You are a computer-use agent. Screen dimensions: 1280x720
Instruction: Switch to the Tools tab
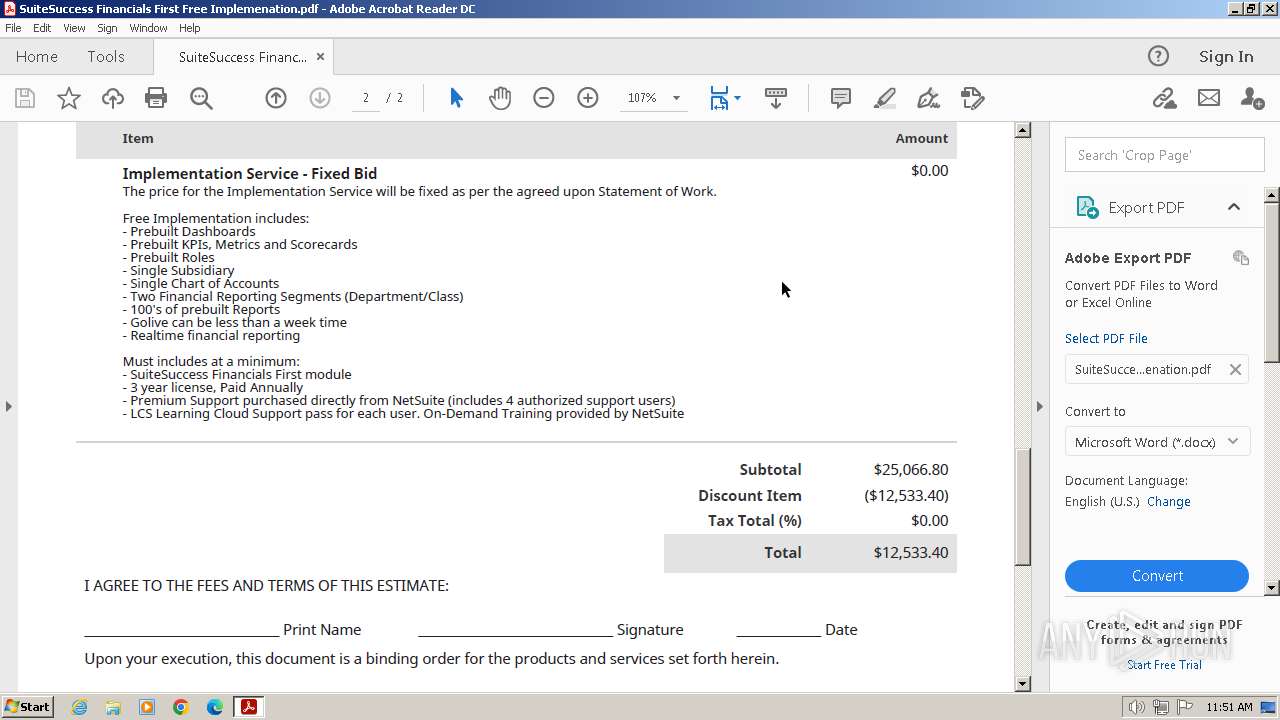[x=106, y=57]
